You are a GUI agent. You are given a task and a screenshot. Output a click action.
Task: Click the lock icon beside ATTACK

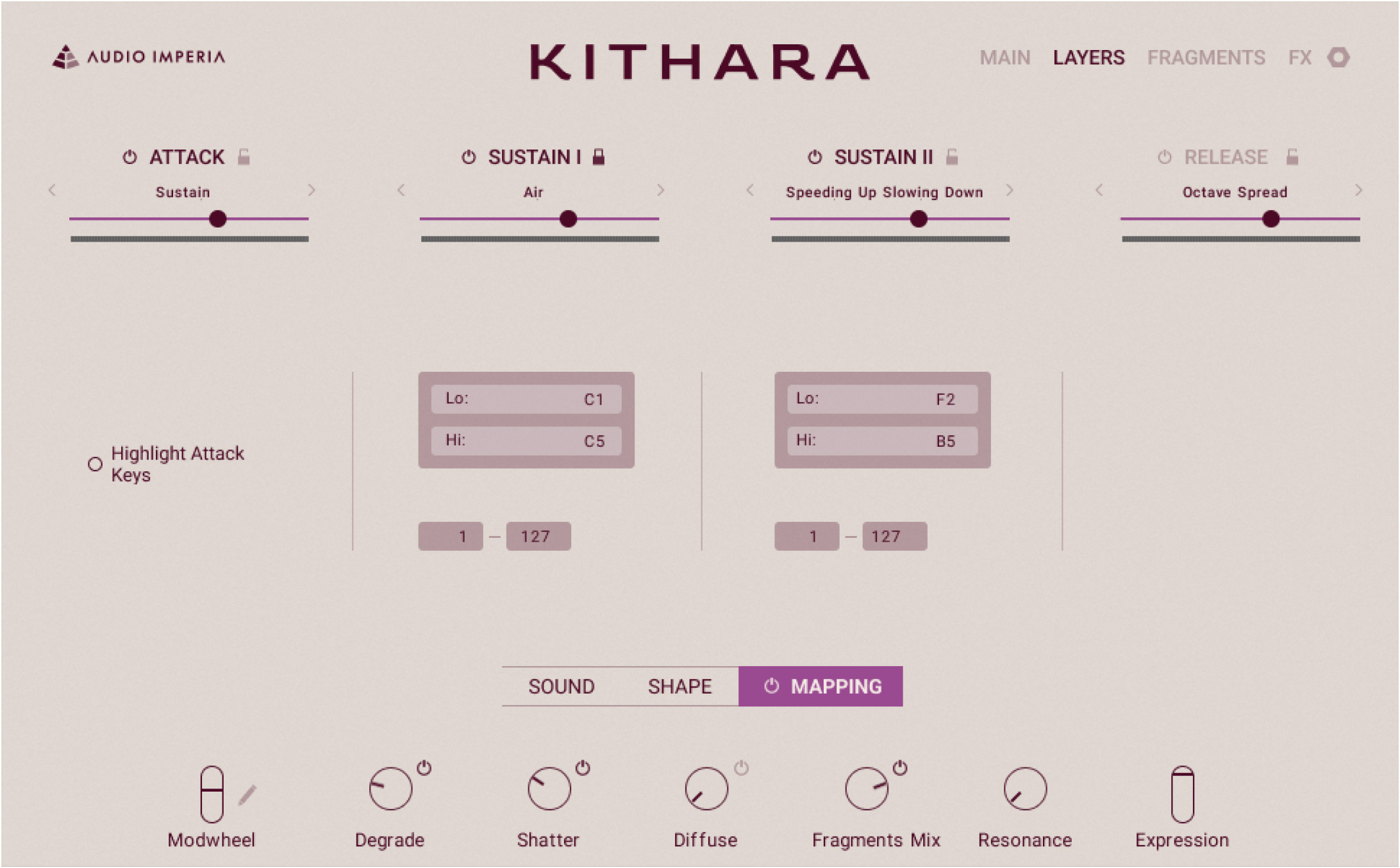coord(244,156)
